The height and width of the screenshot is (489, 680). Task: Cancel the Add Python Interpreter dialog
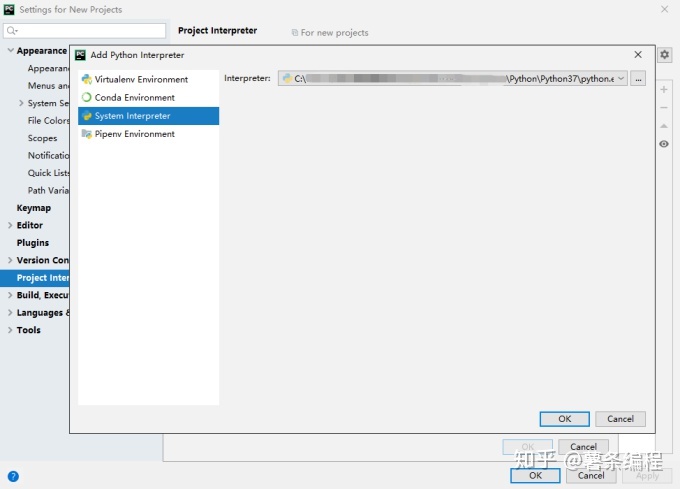[x=620, y=419]
